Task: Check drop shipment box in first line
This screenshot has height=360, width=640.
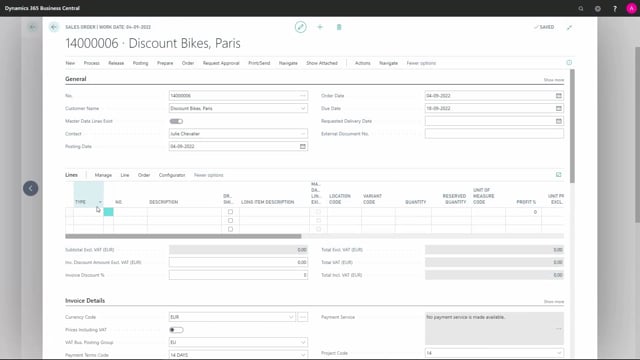Action: (x=230, y=212)
